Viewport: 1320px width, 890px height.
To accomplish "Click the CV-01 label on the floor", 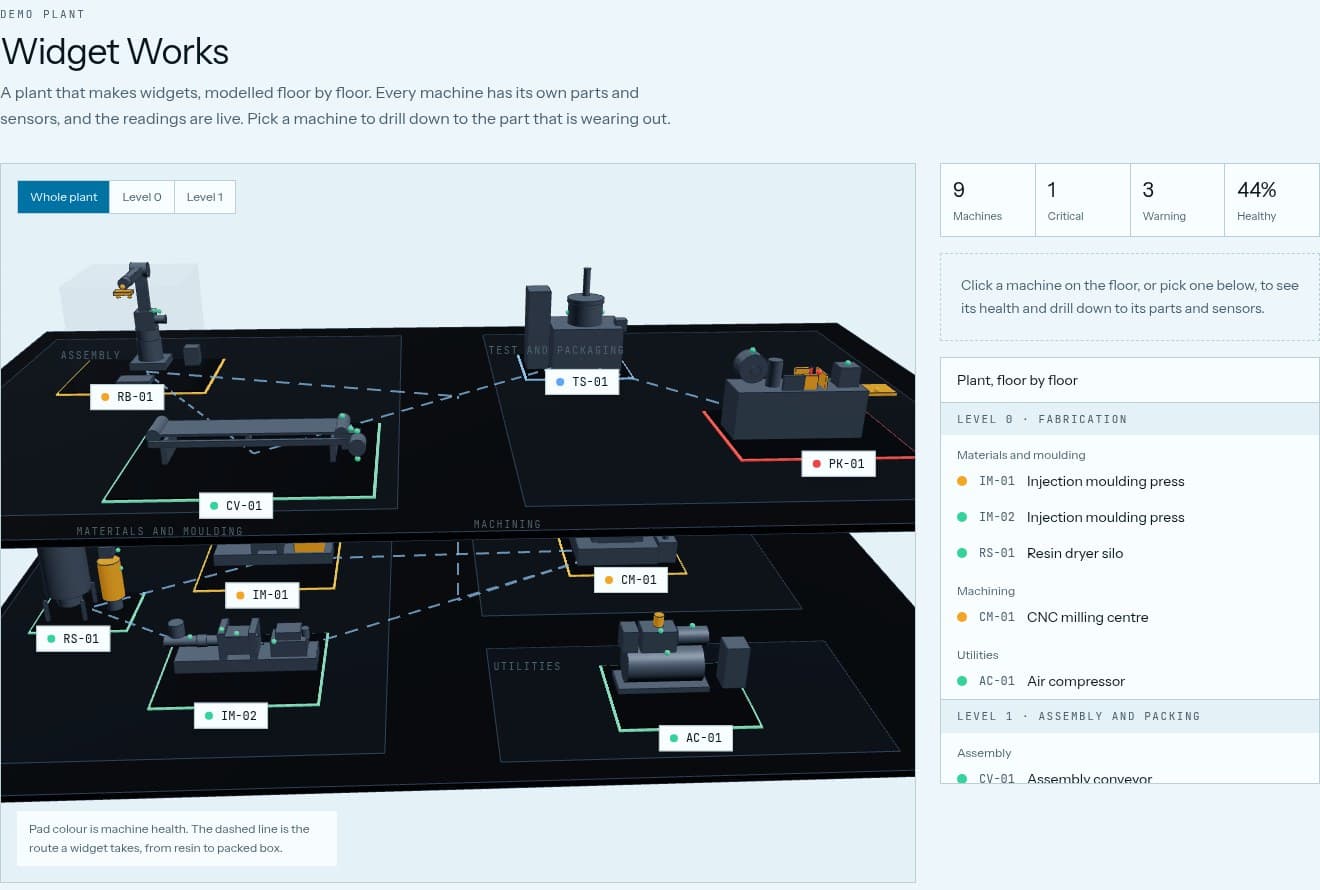I will click(236, 506).
